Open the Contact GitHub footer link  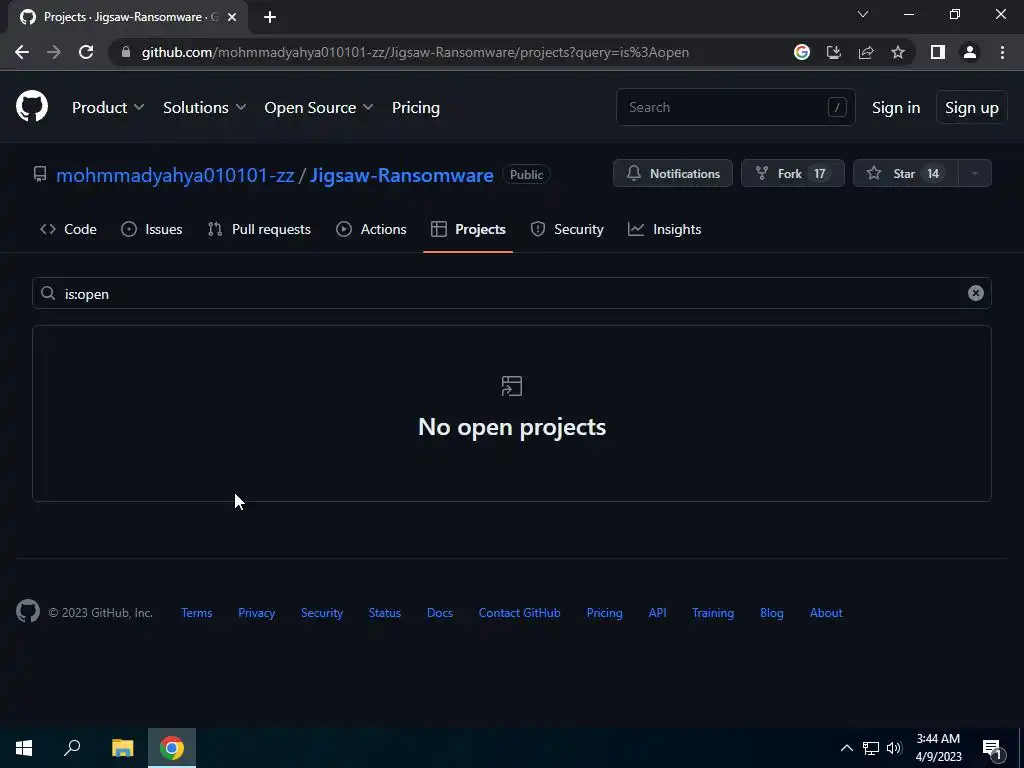(519, 613)
